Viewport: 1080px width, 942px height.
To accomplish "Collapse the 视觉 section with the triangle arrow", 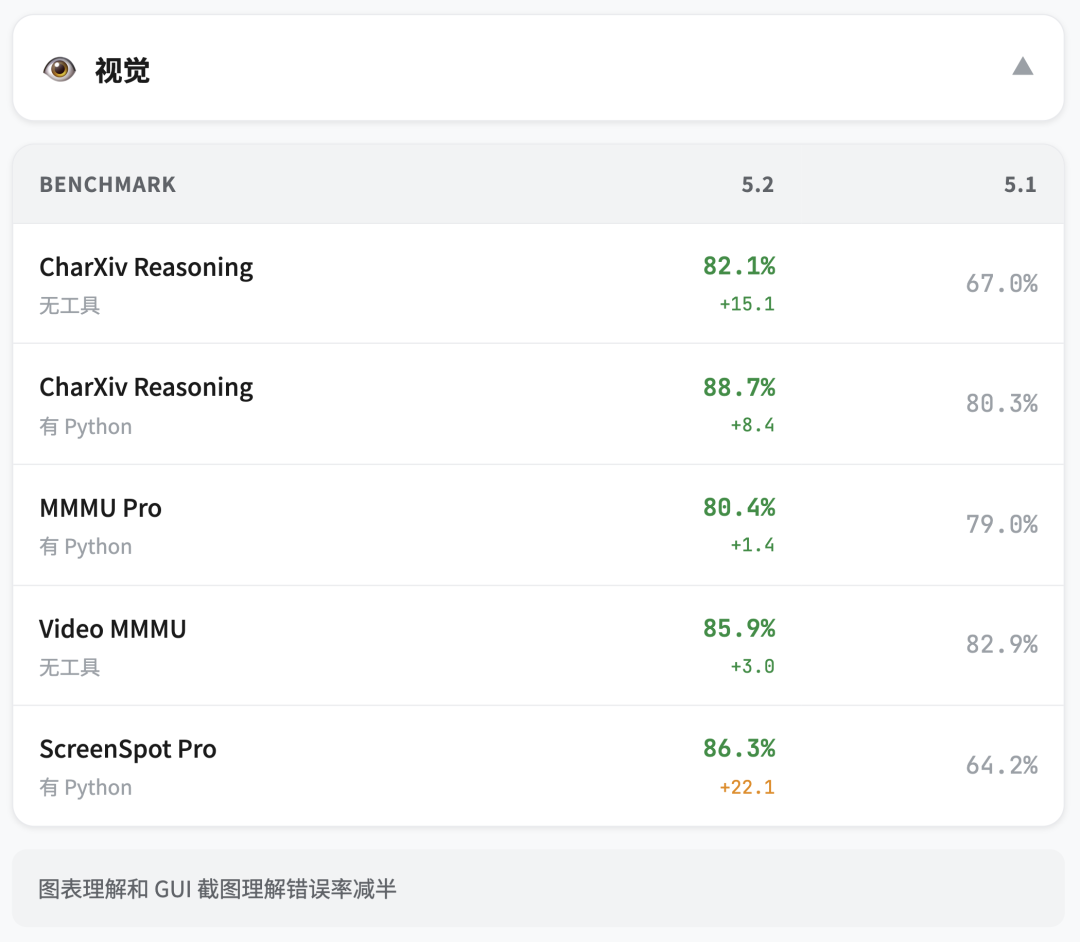I will [1023, 66].
